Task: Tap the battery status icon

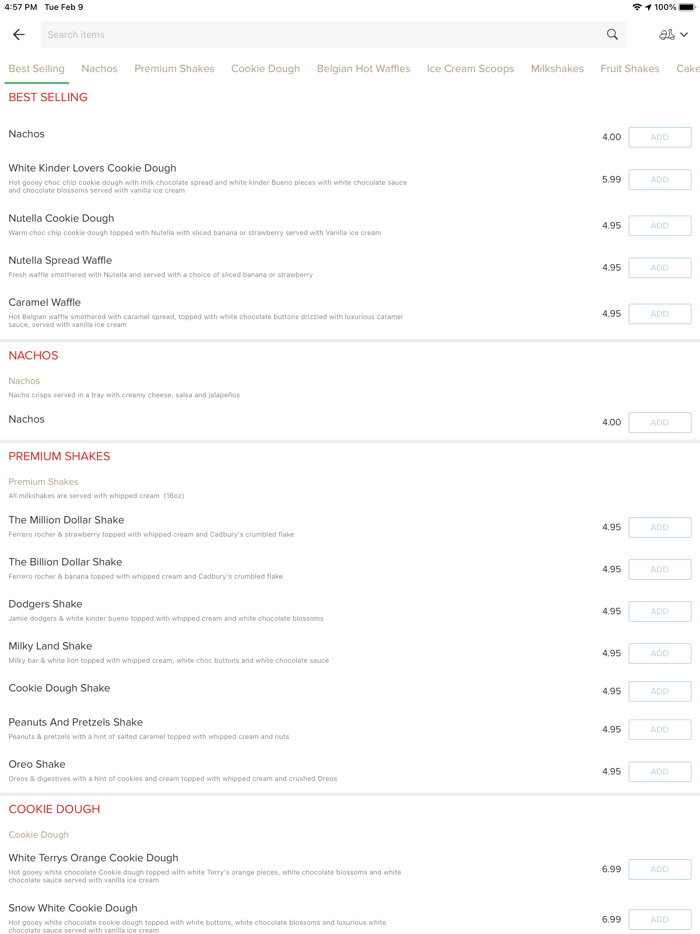Action: 687,7
